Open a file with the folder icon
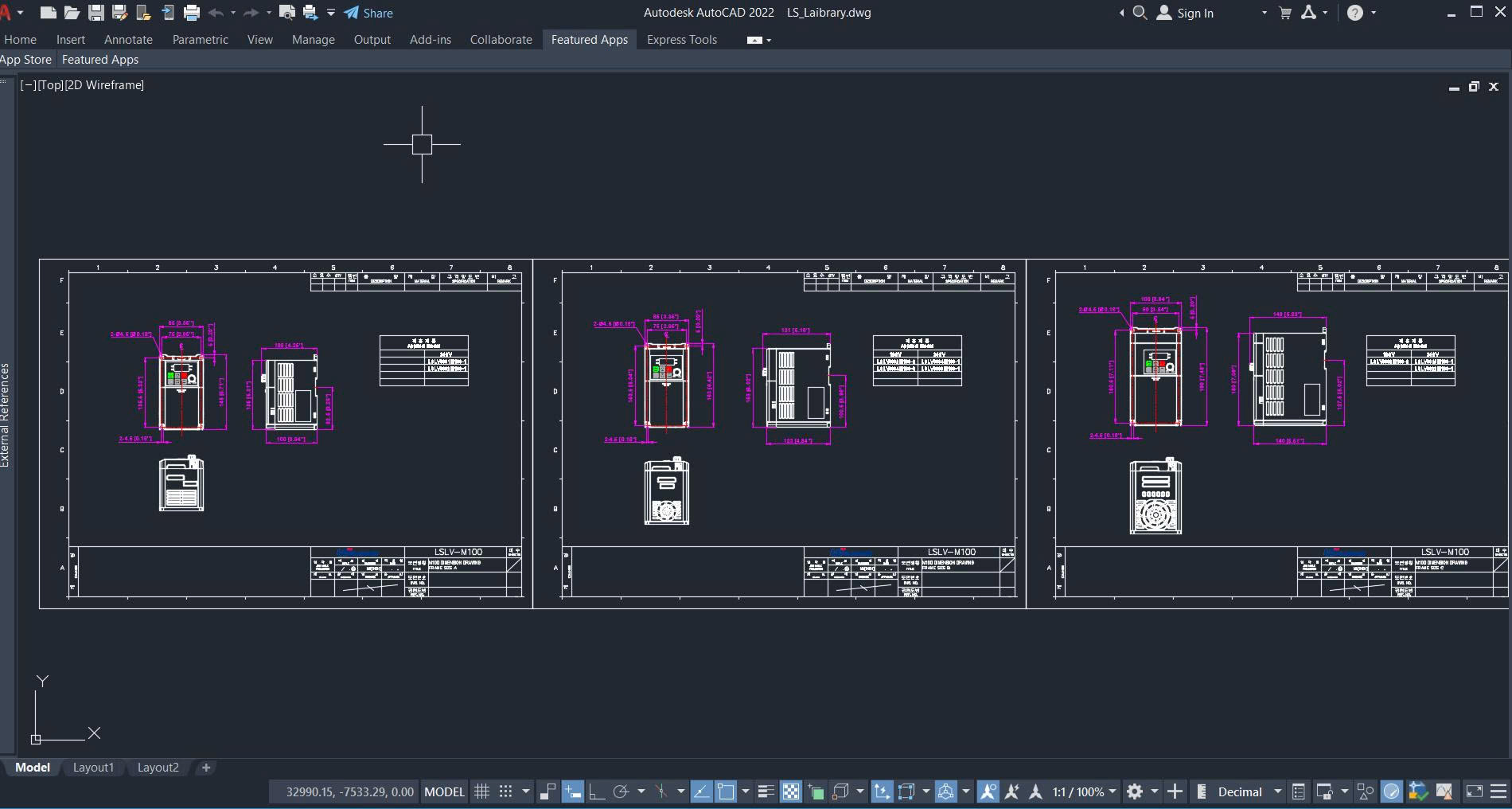The height and width of the screenshot is (809, 1512). pos(72,13)
